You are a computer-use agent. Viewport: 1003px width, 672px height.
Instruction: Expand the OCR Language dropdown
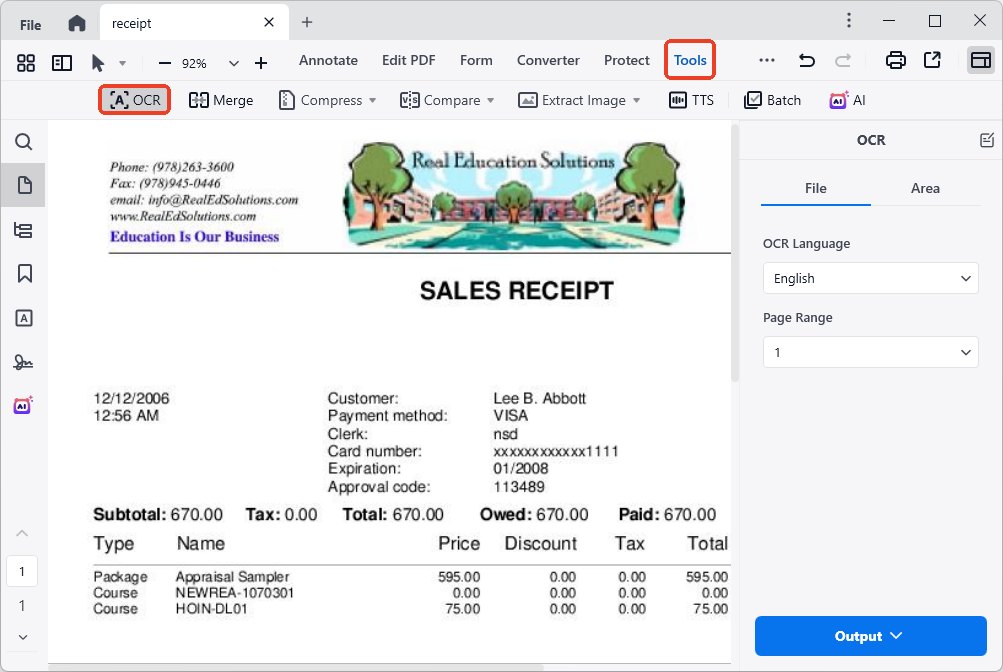870,279
